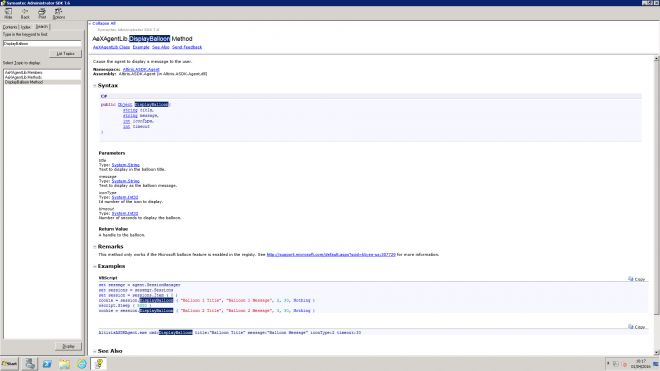The width and height of the screenshot is (660, 371).
Task: Copy the VBScript example code
Action: 636,279
